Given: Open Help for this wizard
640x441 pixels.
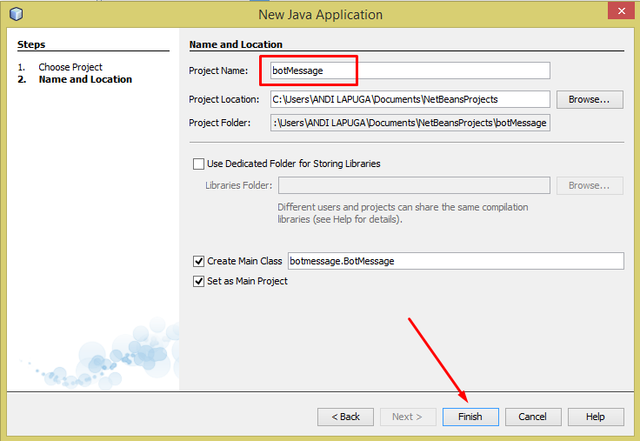Looking at the screenshot, I should click(x=596, y=416).
